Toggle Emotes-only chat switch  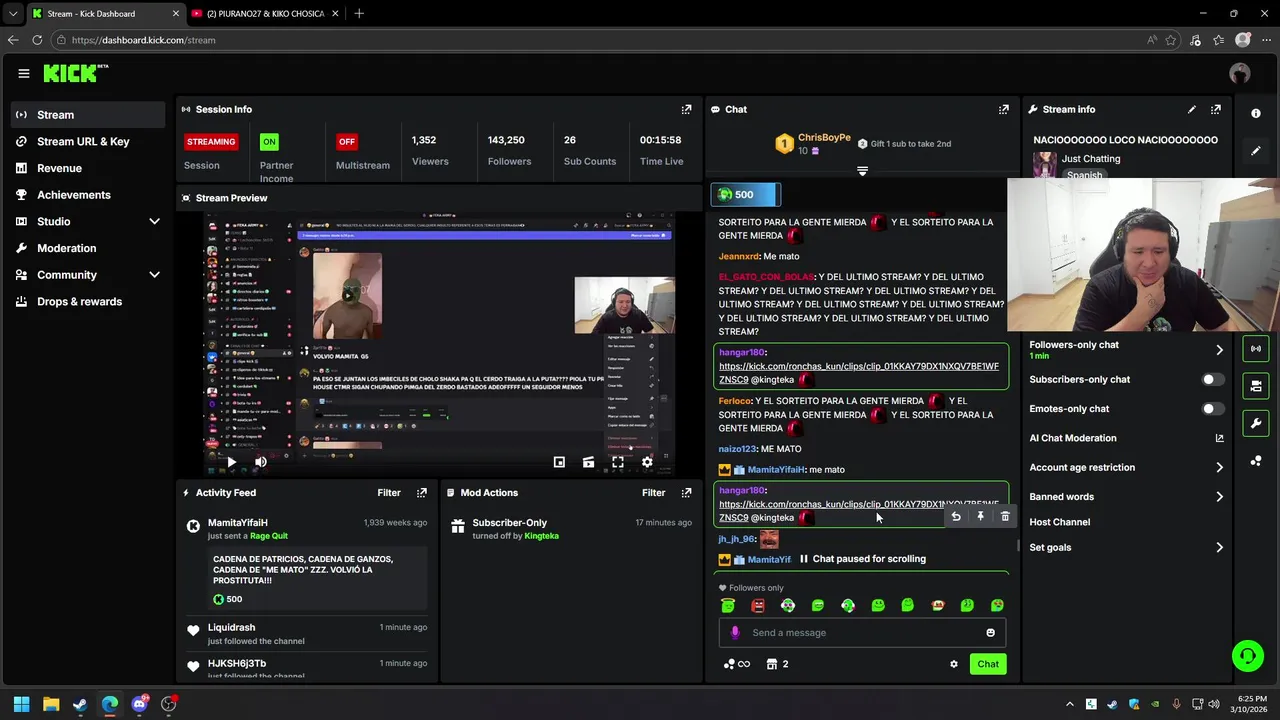pos(1212,409)
